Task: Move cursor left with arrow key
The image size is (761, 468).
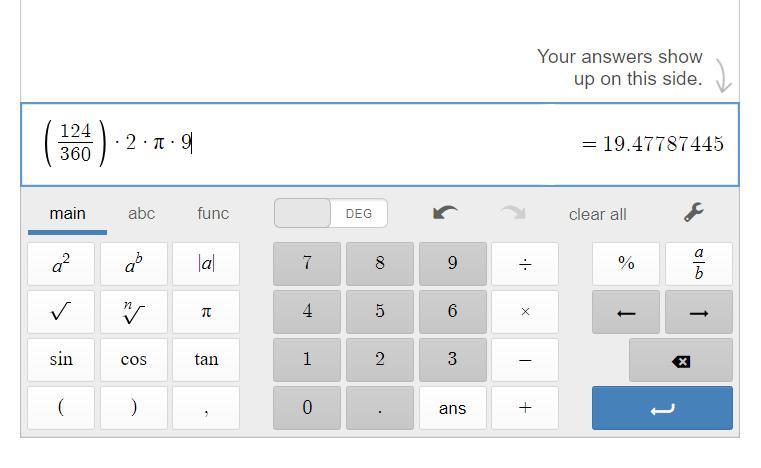Action: (626, 312)
